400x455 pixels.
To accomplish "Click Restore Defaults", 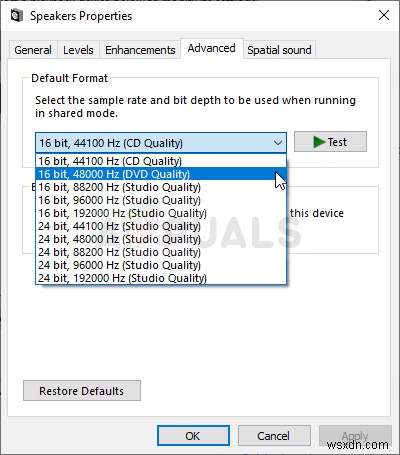I will [82, 391].
